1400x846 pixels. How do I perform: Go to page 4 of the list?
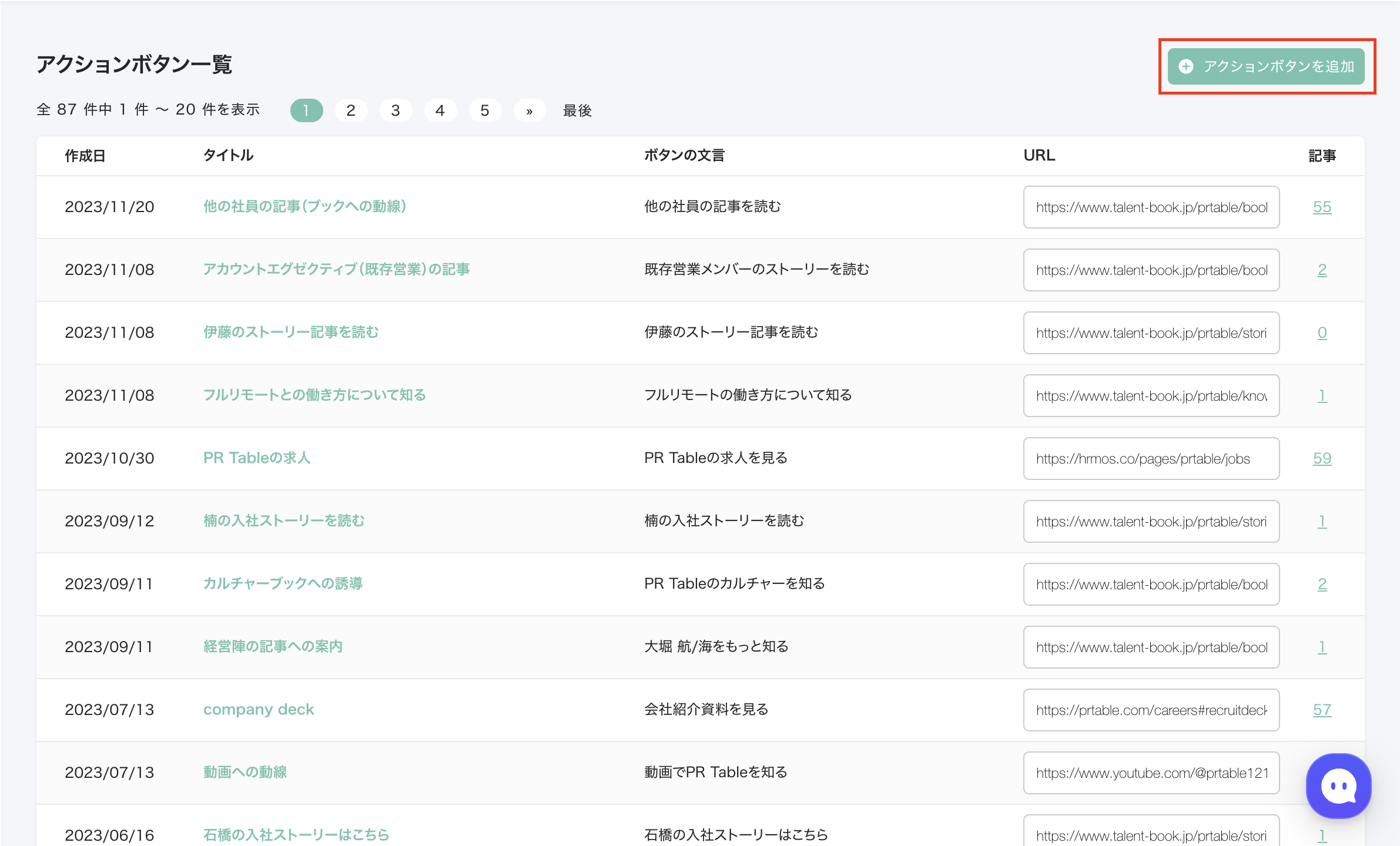tap(440, 110)
